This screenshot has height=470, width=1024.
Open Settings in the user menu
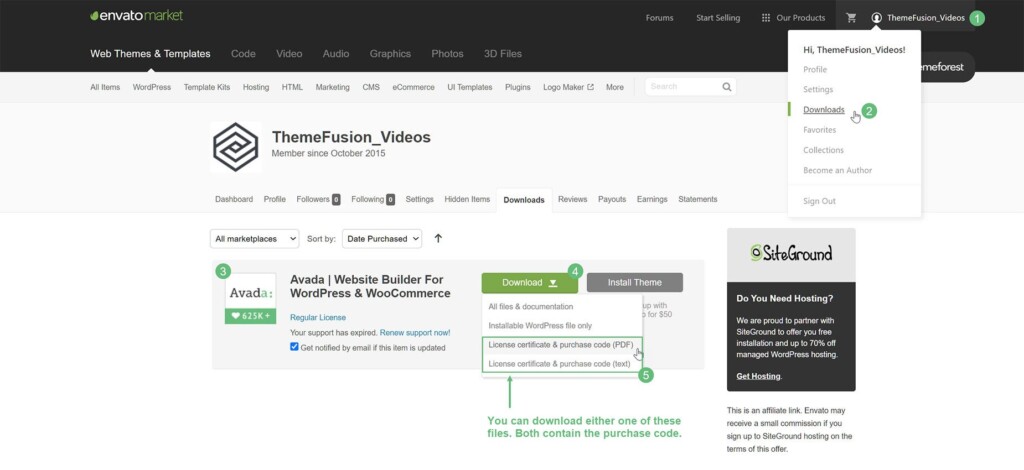(x=818, y=89)
